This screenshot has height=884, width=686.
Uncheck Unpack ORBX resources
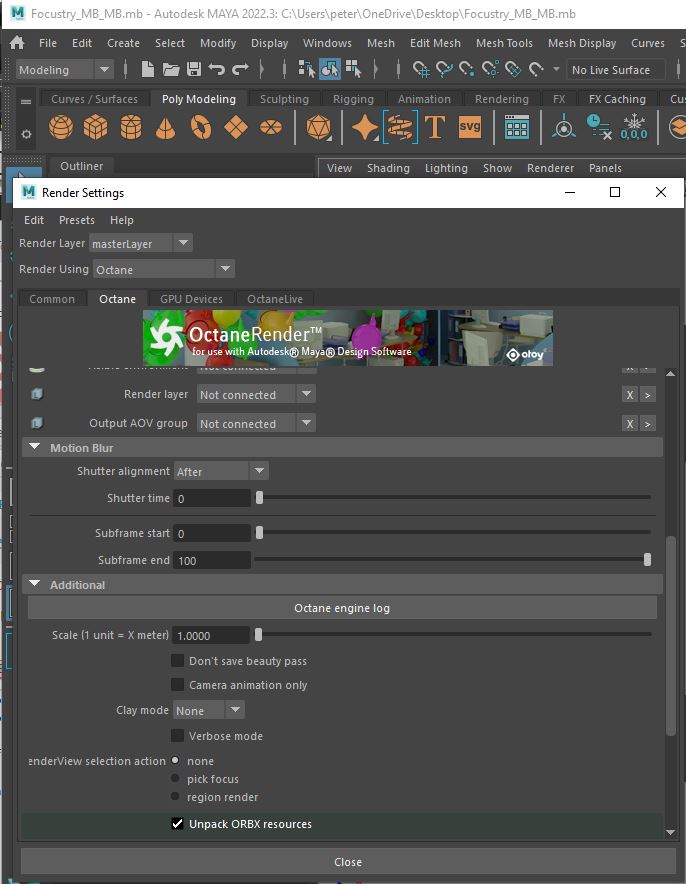coord(178,824)
